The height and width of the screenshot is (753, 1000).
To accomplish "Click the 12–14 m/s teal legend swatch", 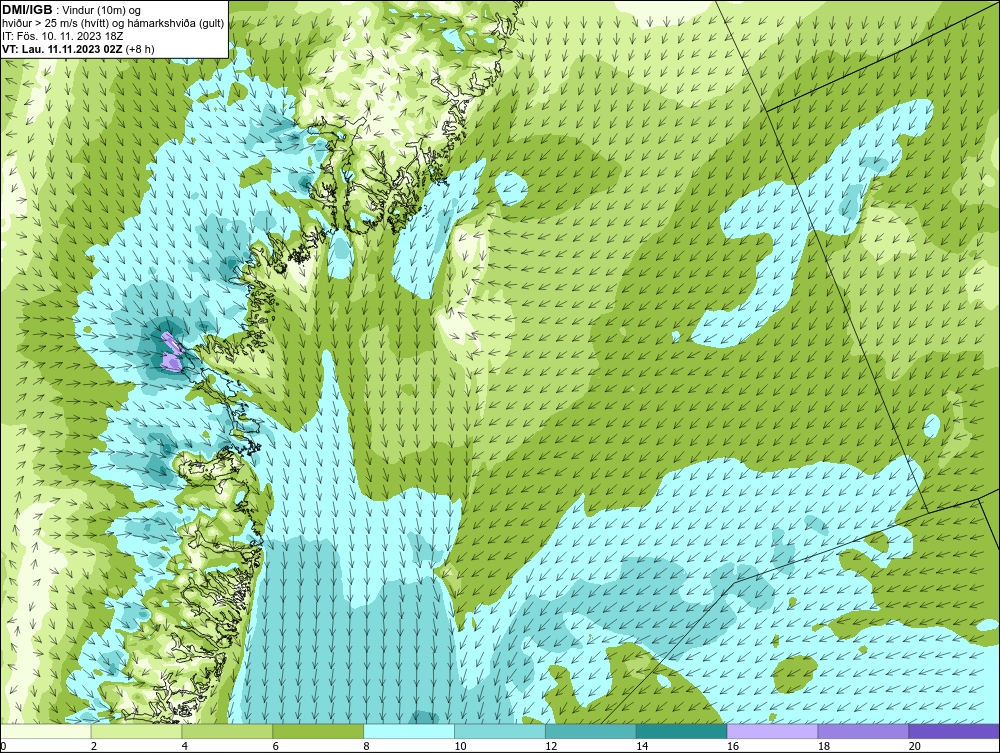I will [591, 731].
